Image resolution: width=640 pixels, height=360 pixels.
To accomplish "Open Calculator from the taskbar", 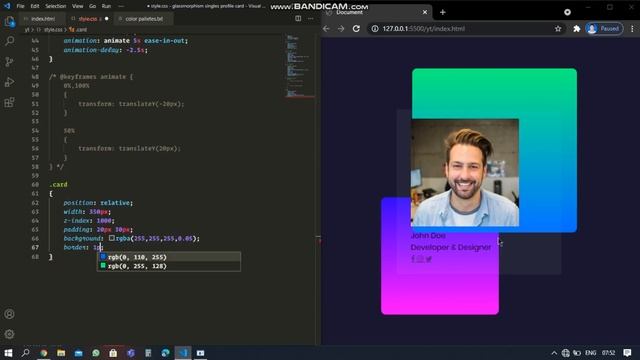I will tap(148, 353).
